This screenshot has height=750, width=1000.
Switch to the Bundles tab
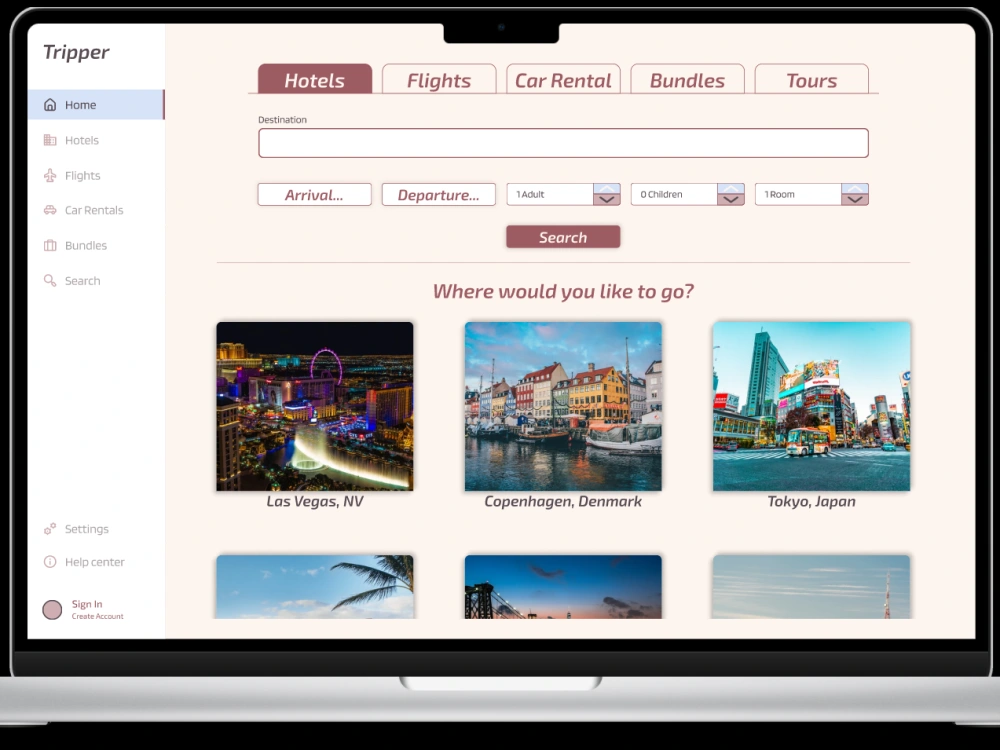point(688,79)
